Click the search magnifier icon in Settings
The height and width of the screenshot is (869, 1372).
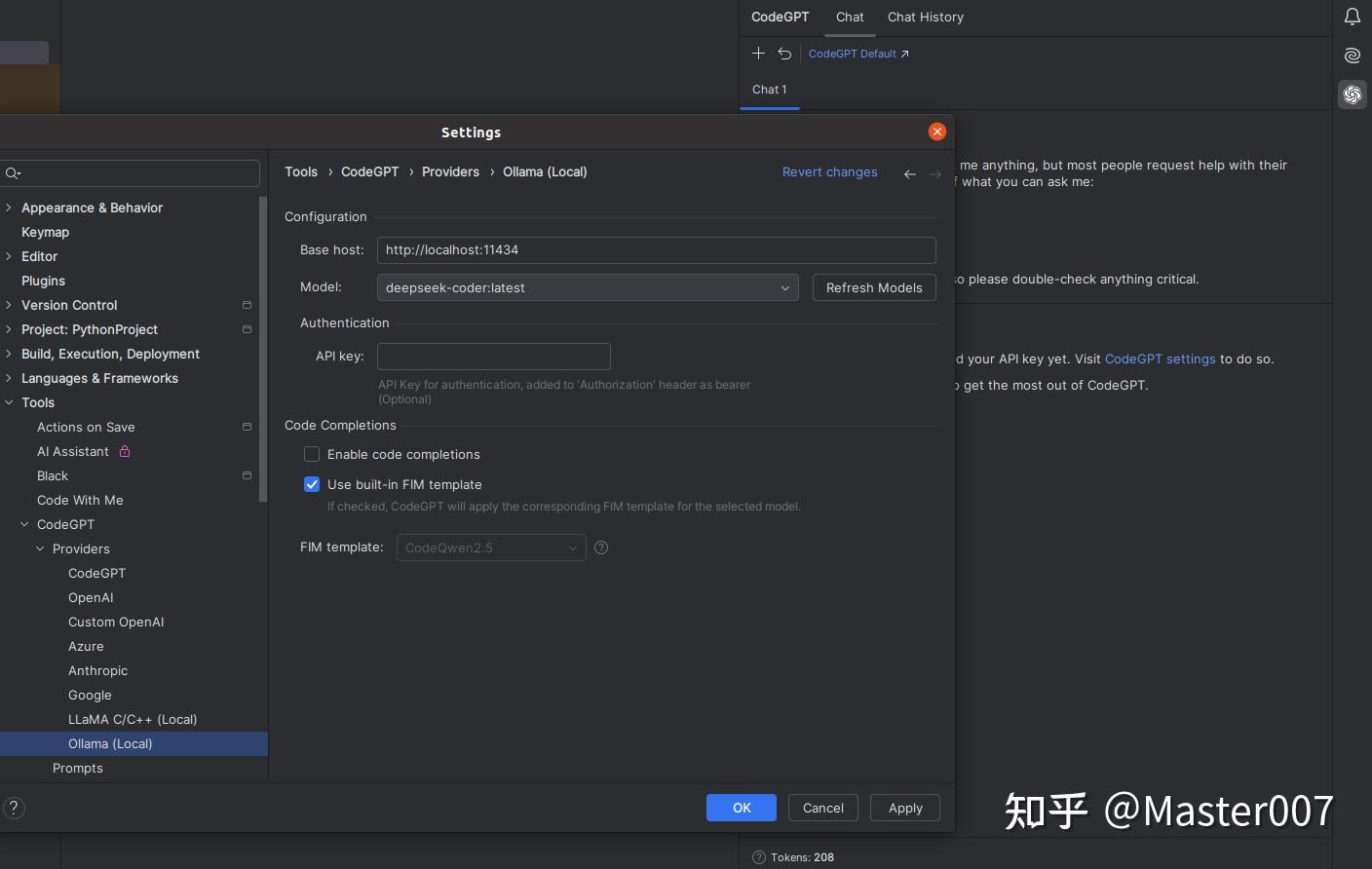(x=13, y=173)
